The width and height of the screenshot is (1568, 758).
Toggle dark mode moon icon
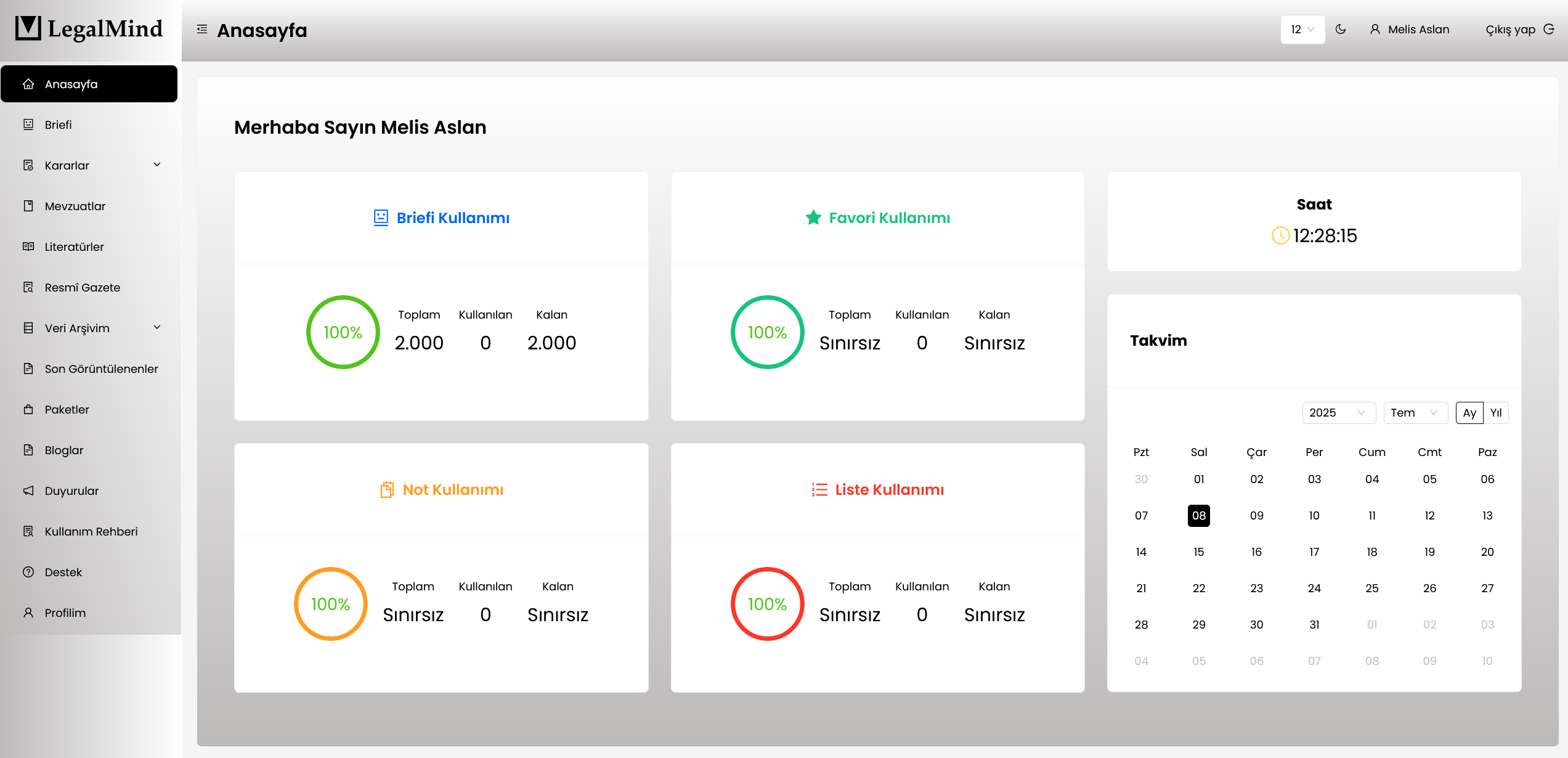pos(1341,29)
